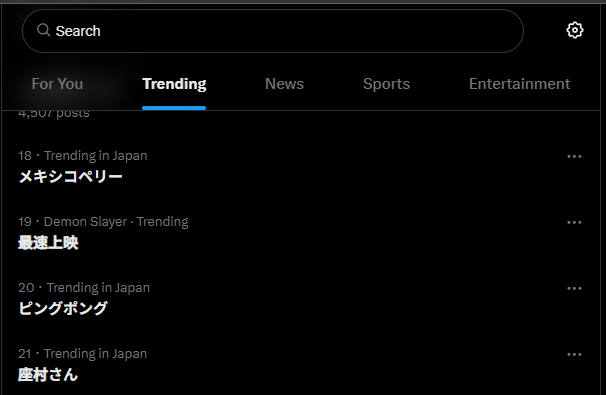Open the ピングポング trending topic

point(63,308)
